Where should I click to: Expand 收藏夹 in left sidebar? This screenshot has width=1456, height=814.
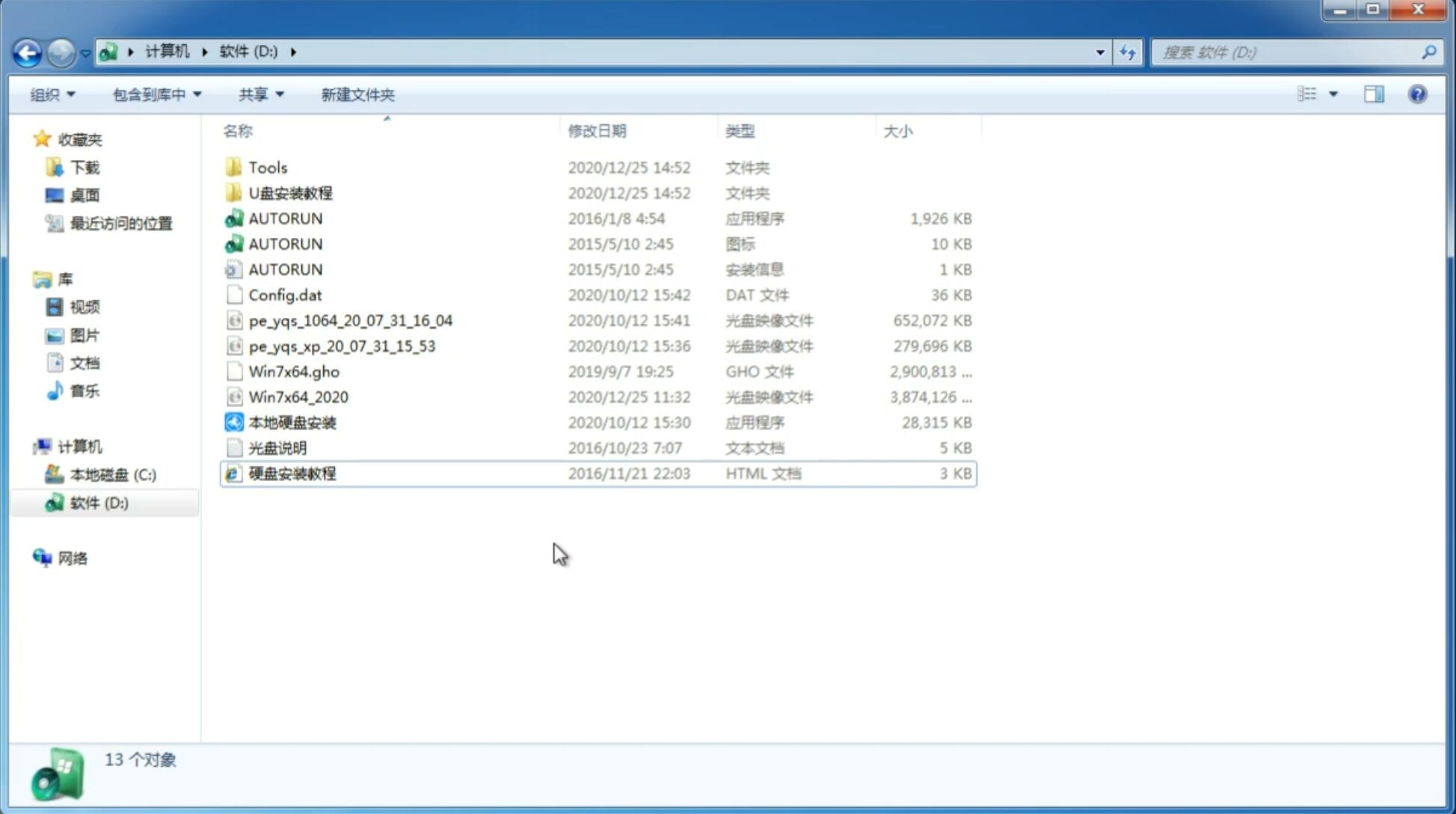(26, 139)
